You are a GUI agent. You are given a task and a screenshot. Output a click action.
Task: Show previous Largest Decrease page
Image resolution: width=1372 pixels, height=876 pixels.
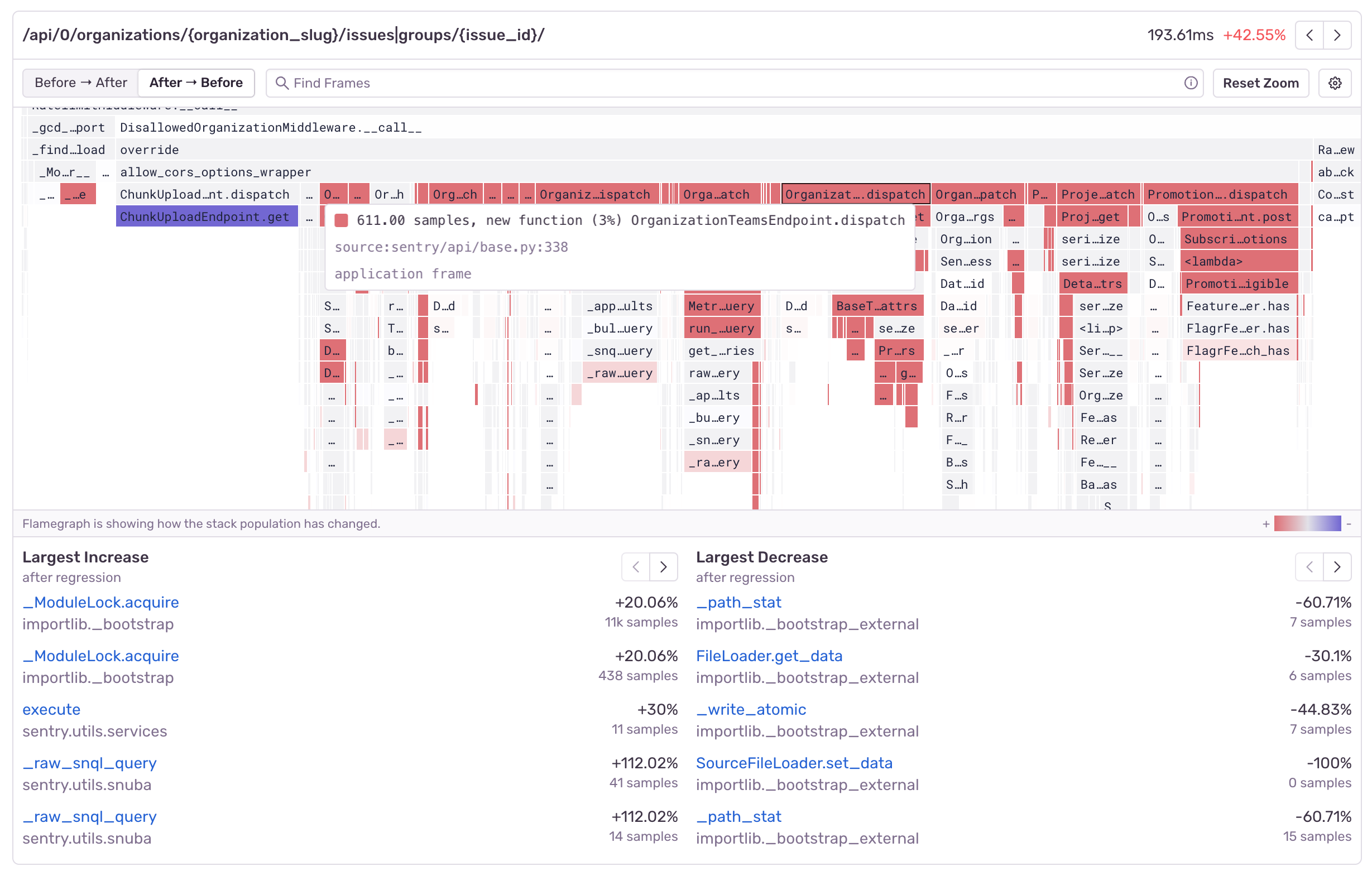pyautogui.click(x=1309, y=567)
